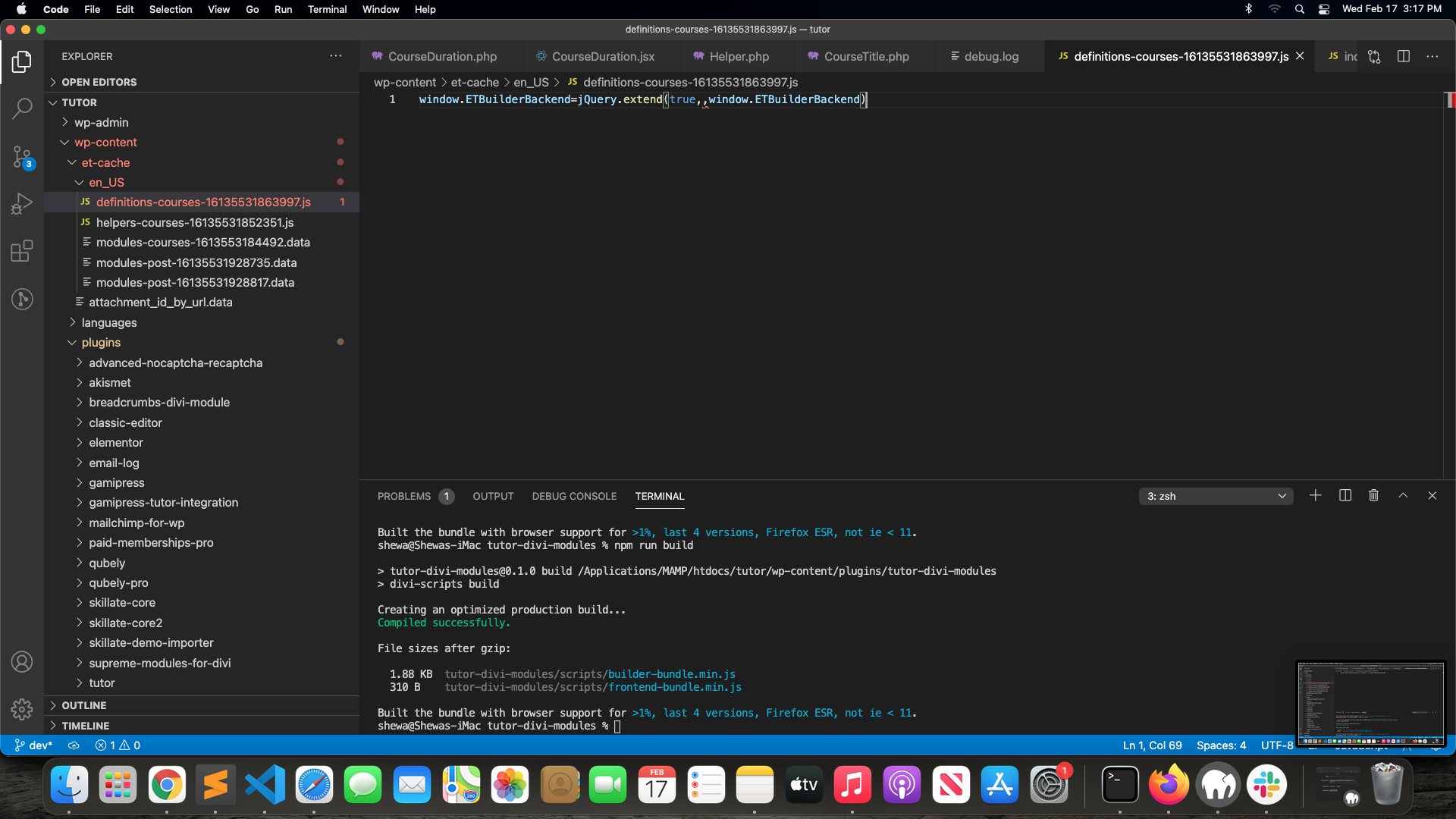Image resolution: width=1456 pixels, height=819 pixels.
Task: Expand the OUTLINE section
Action: (83, 704)
